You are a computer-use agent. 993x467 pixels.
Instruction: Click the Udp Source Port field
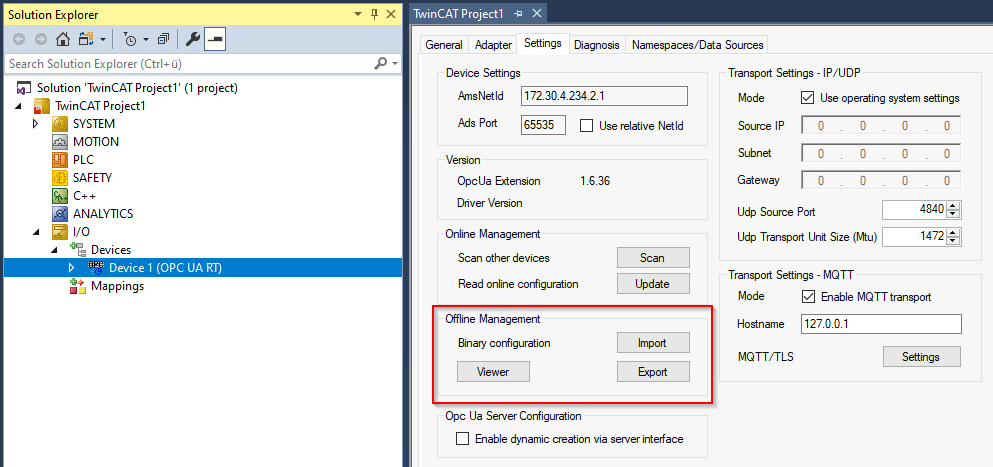[915, 210]
